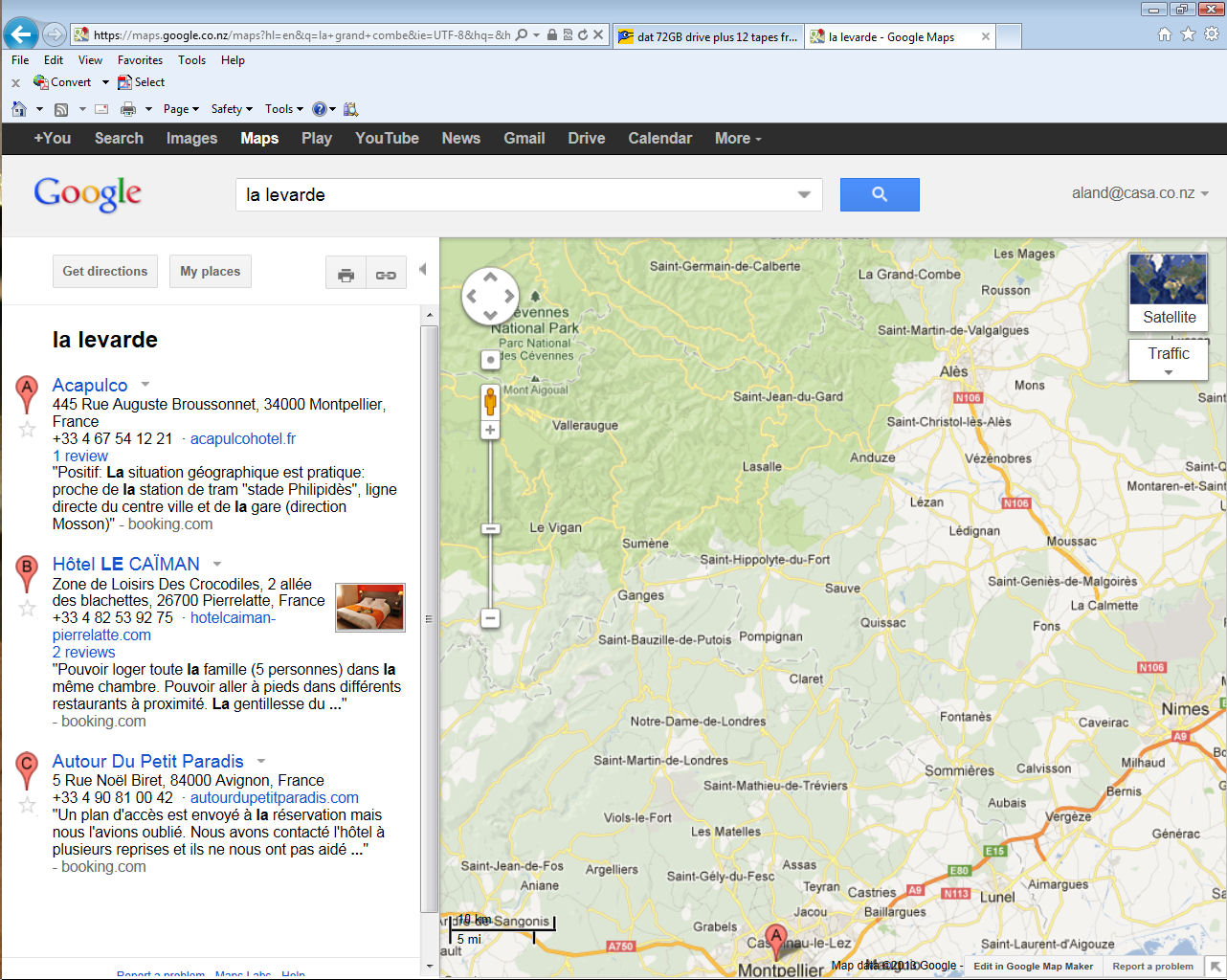Click the address bar search magnifier icon
1227x980 pixels.
click(522, 34)
